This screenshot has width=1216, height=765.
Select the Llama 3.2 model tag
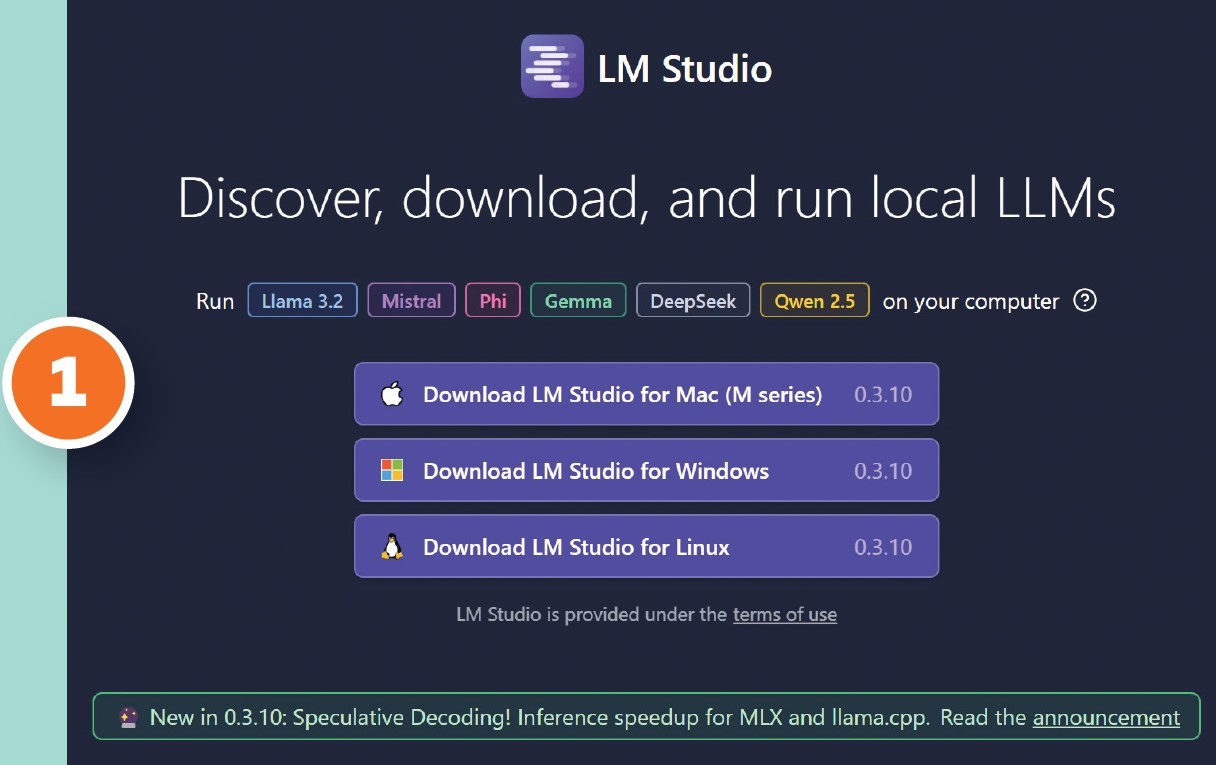[x=302, y=301]
